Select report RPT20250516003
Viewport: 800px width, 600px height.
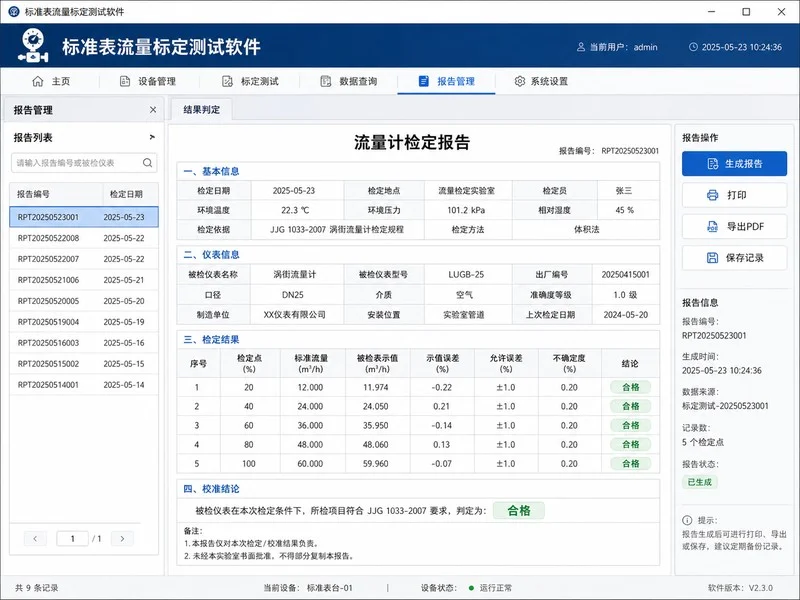84,342
